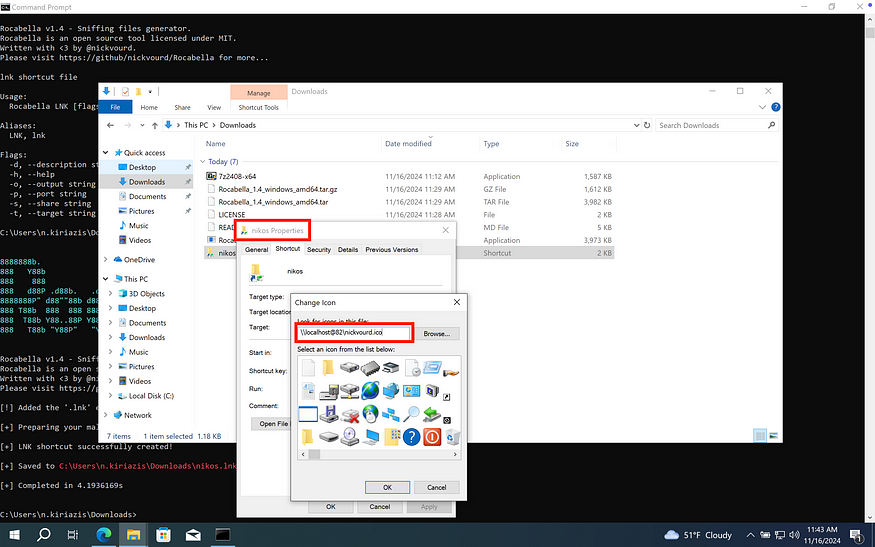
Task: Collapse the Today (7) file group
Action: point(203,161)
